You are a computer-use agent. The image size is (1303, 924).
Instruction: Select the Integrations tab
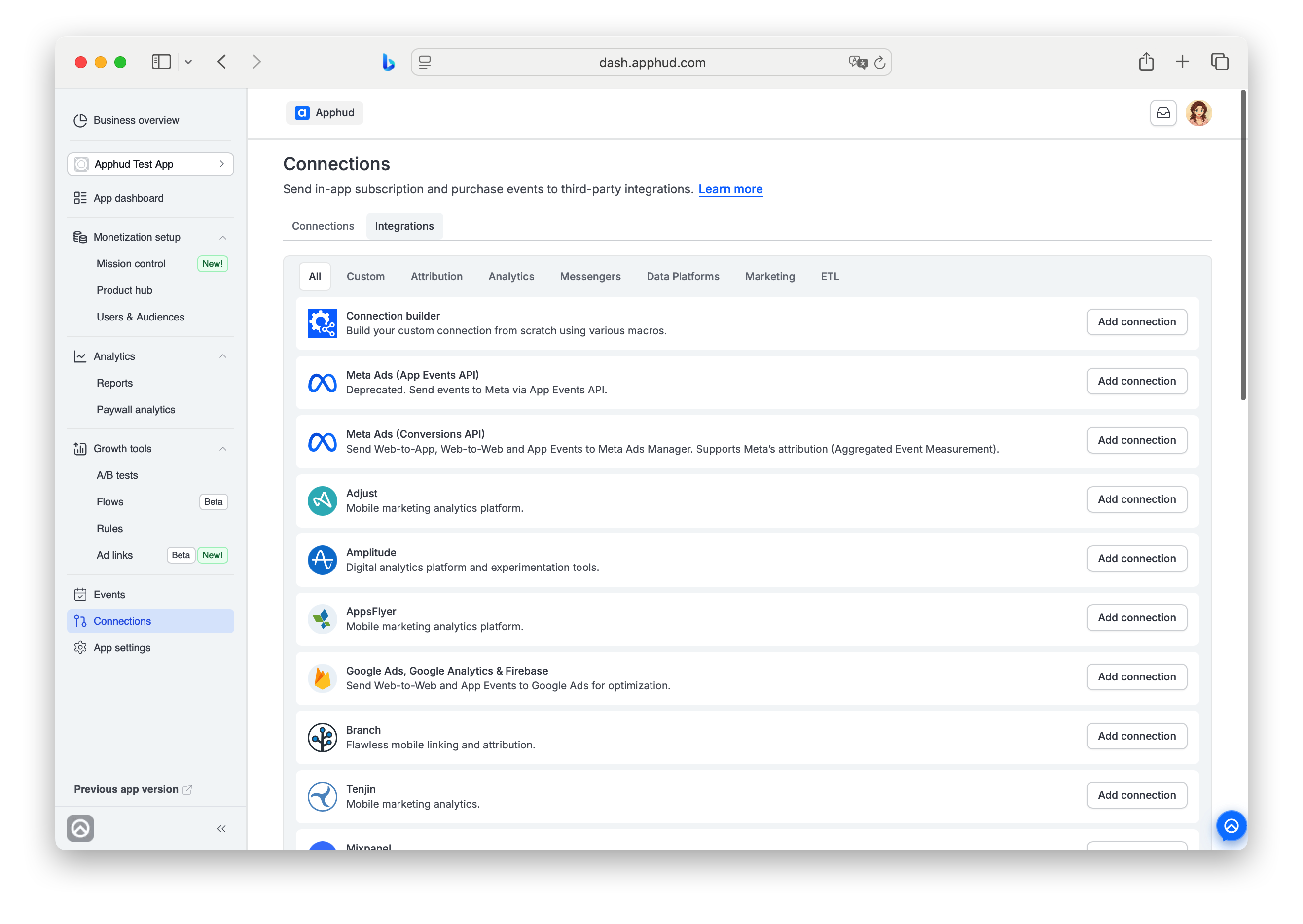pos(404,226)
